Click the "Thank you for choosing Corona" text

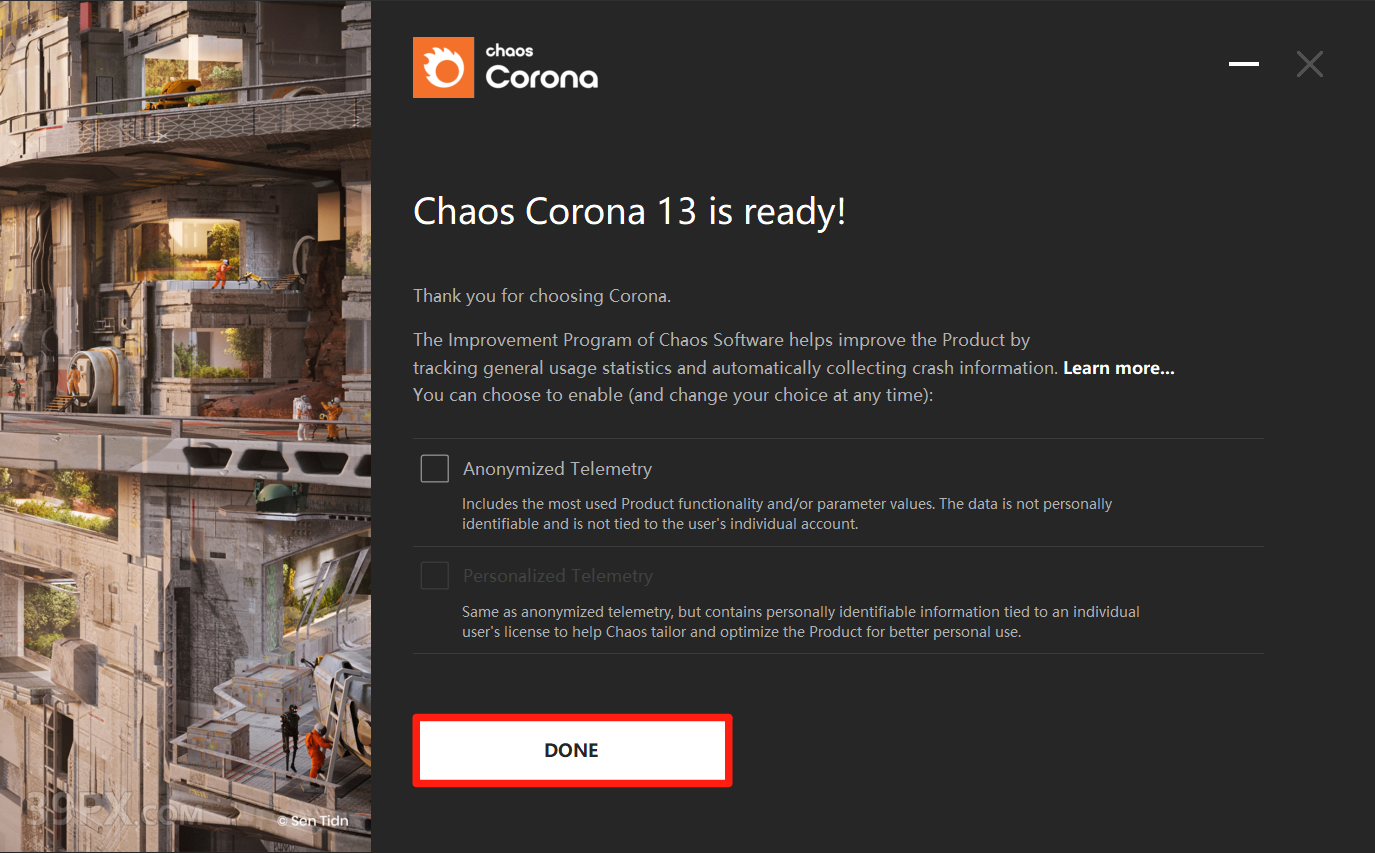click(x=542, y=296)
